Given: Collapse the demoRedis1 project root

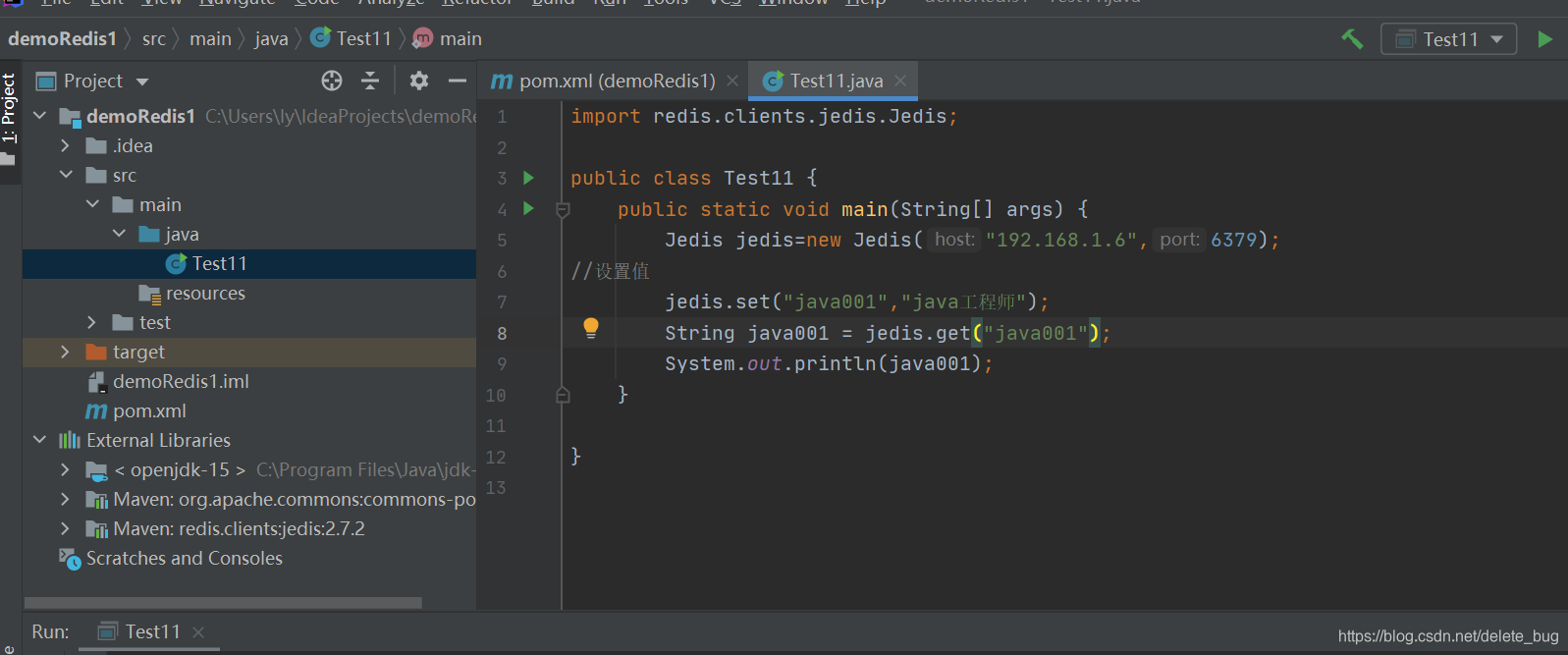Looking at the screenshot, I should 40,116.
